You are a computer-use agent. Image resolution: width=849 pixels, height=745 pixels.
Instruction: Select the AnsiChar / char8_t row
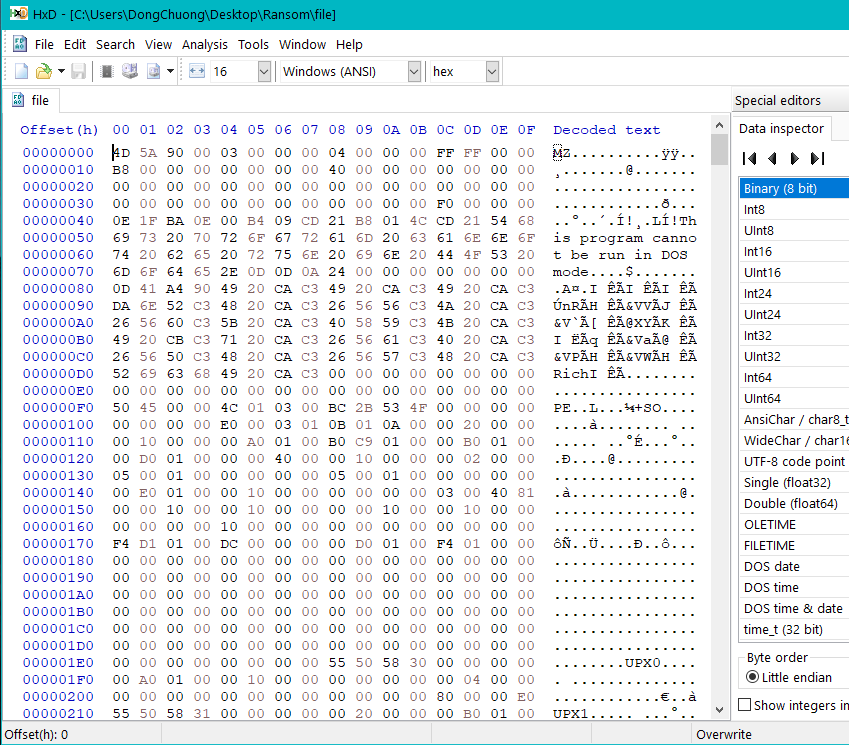(794, 420)
